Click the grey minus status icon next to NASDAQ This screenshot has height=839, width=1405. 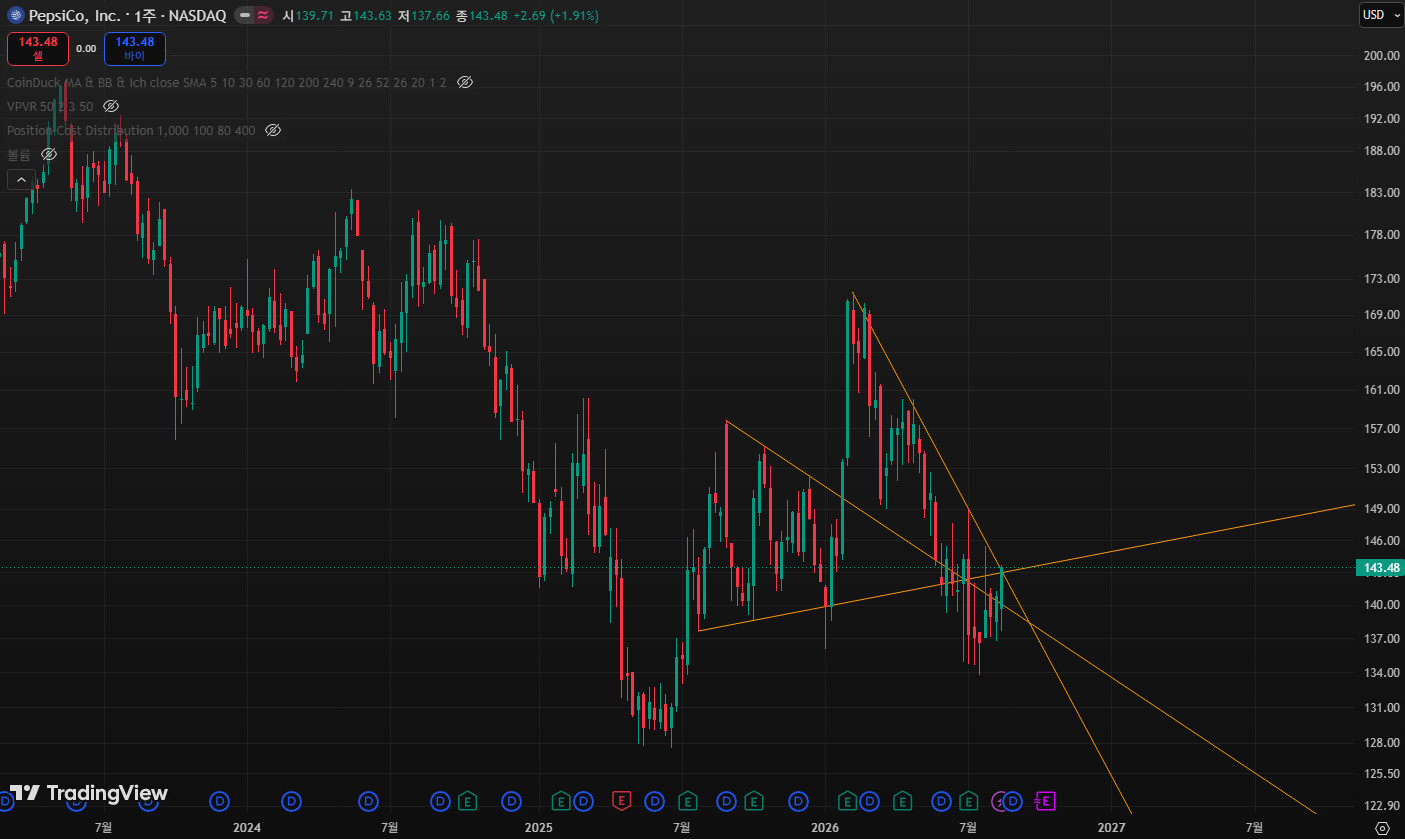pyautogui.click(x=244, y=15)
